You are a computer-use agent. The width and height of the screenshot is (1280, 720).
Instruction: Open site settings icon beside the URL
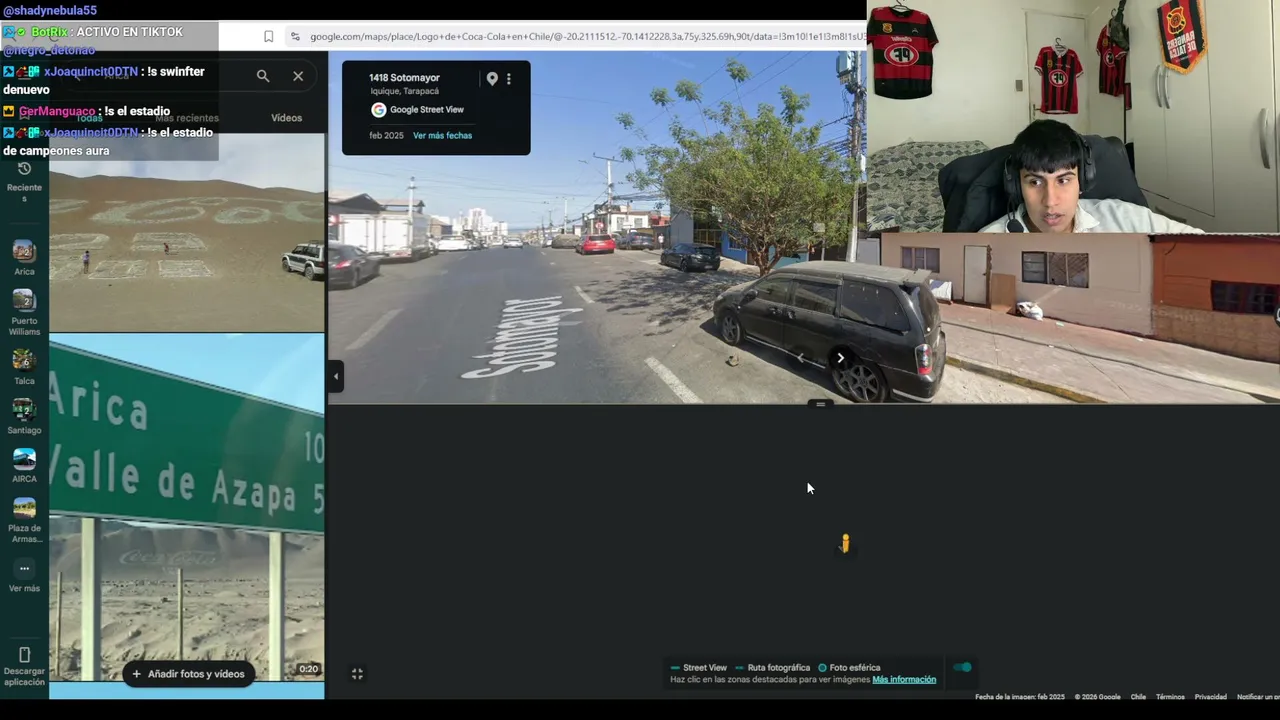click(x=295, y=37)
